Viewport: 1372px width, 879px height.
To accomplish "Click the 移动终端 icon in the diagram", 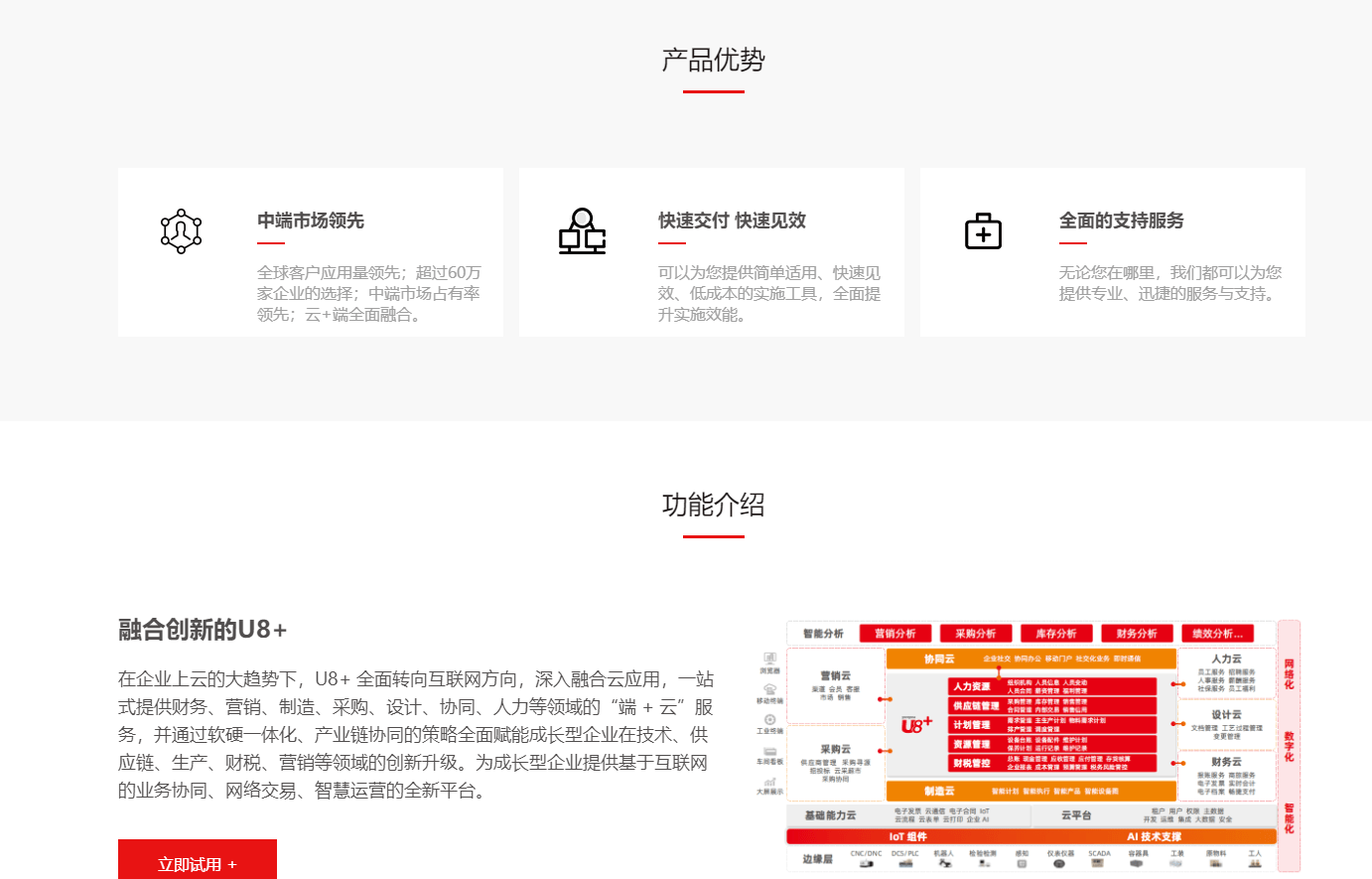I will coord(769,689).
